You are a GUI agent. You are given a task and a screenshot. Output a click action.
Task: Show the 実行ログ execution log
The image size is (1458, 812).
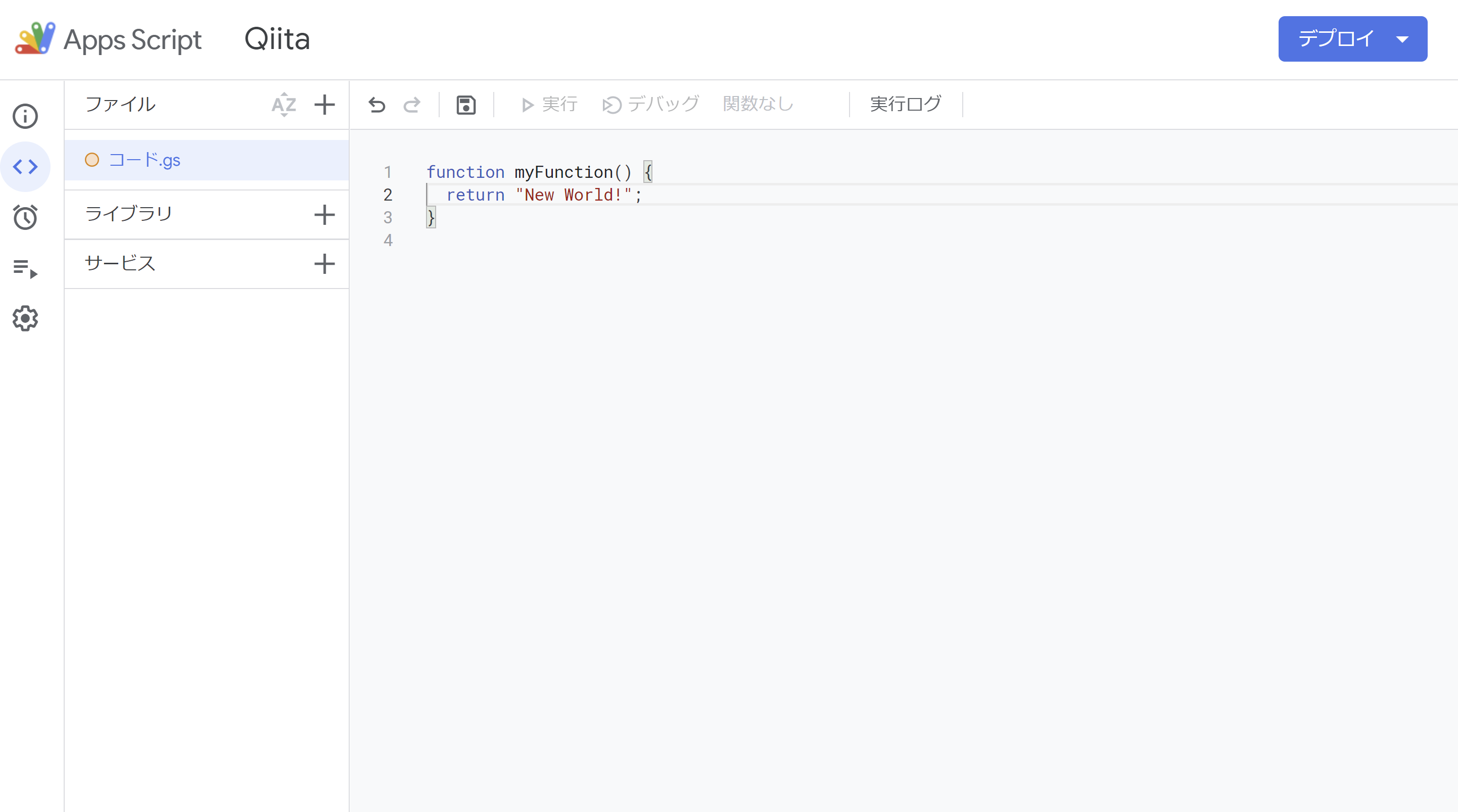click(905, 104)
